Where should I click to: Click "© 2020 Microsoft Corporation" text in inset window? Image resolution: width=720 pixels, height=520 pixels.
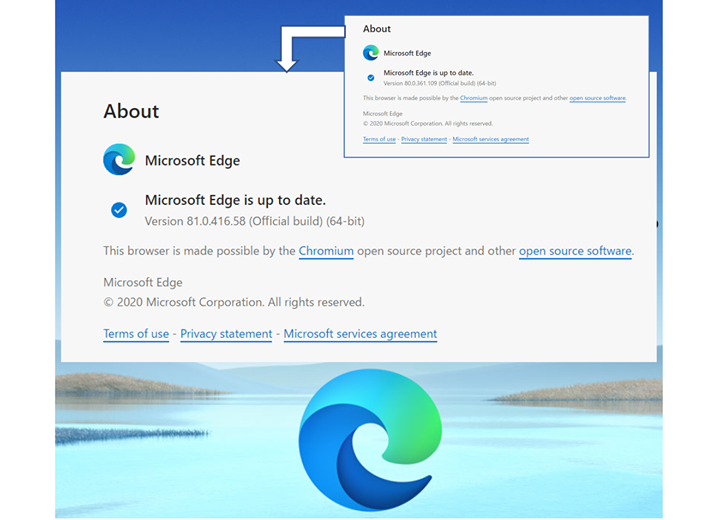click(403, 124)
